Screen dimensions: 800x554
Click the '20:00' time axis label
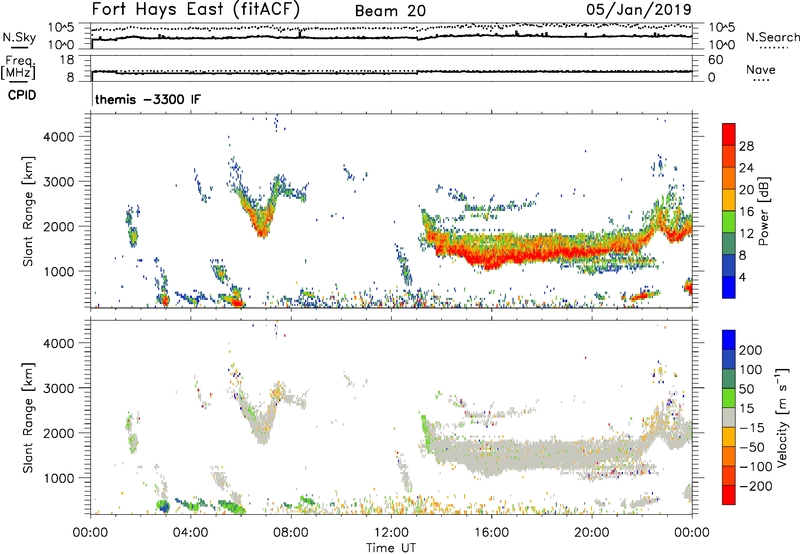[x=591, y=533]
